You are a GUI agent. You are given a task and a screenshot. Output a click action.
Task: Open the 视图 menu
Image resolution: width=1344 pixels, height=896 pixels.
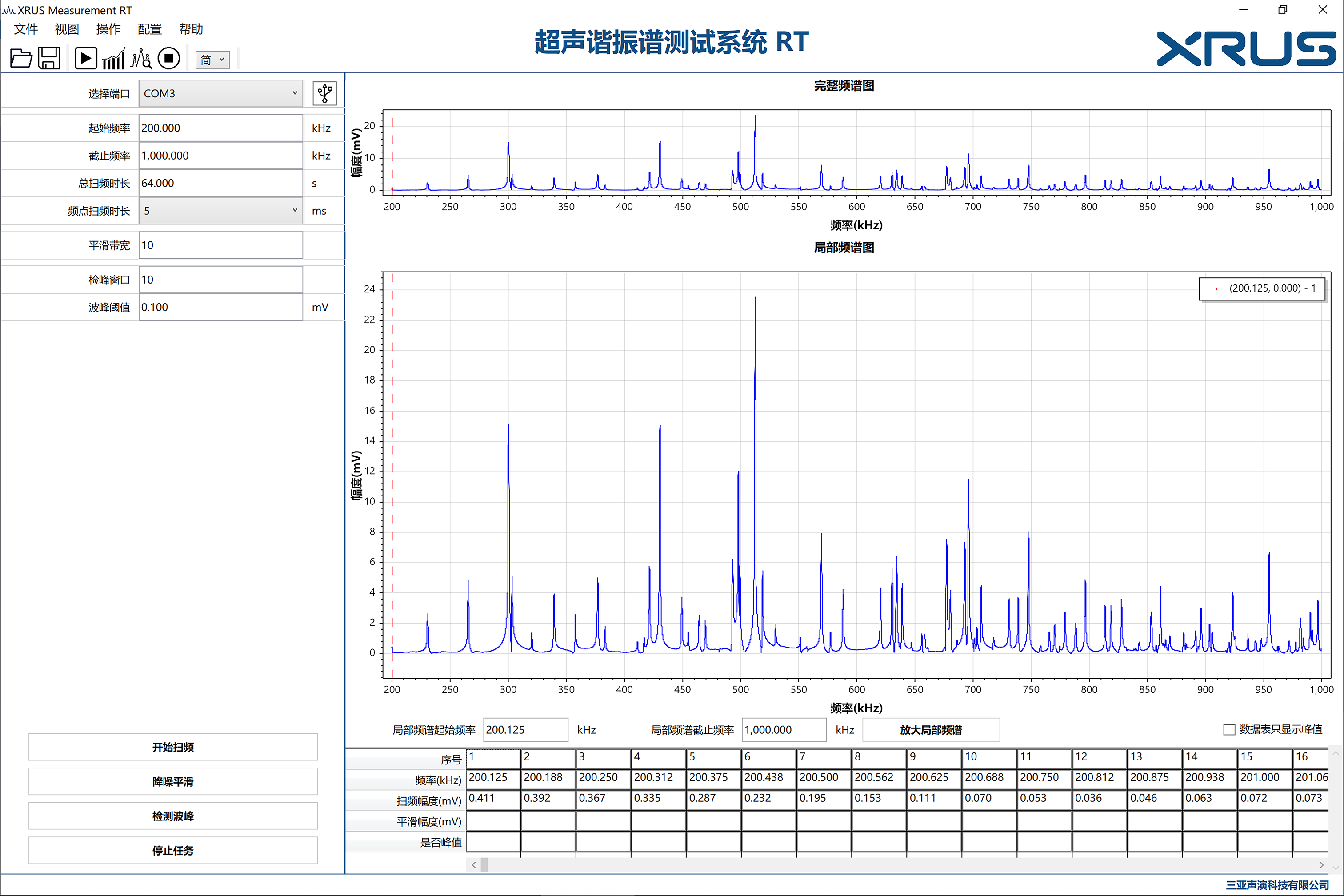pyautogui.click(x=67, y=29)
